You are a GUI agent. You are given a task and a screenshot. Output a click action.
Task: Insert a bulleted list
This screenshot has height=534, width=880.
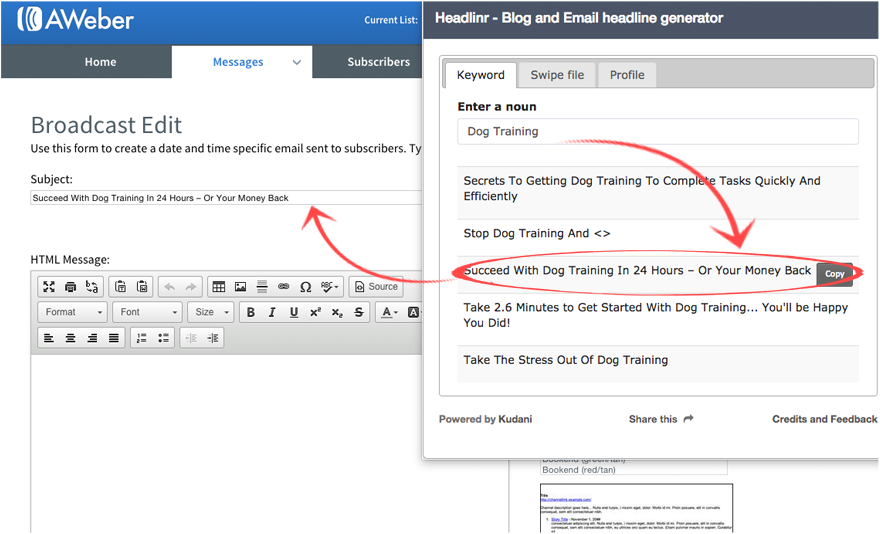[163, 338]
